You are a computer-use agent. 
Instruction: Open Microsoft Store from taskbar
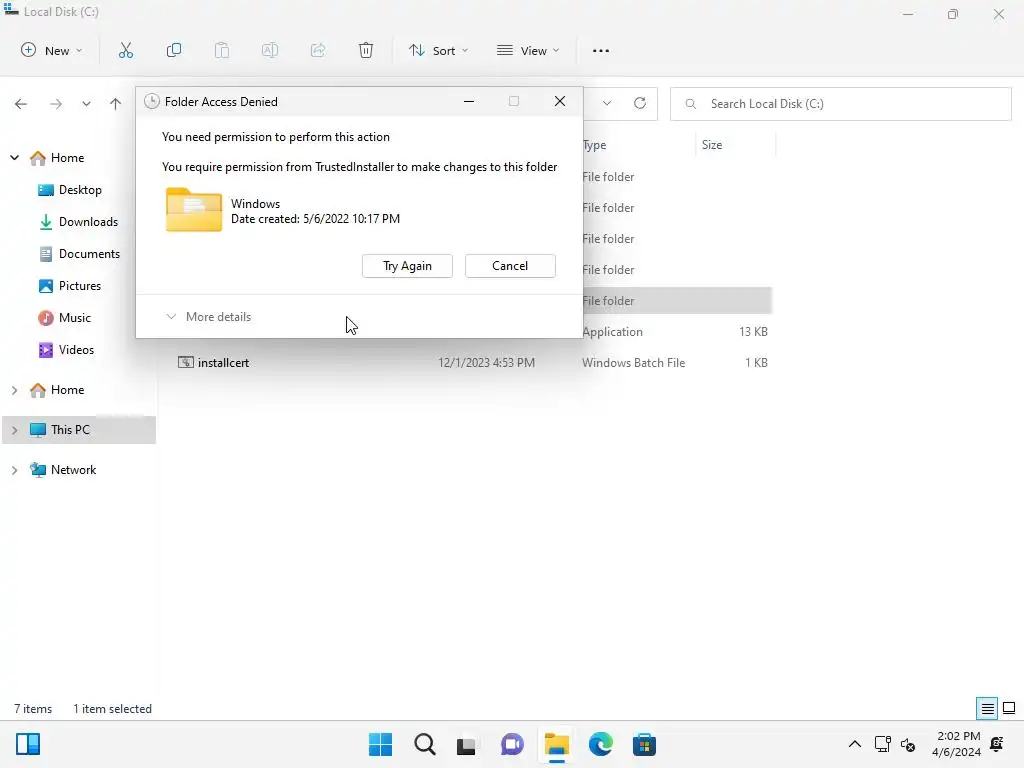pos(644,744)
